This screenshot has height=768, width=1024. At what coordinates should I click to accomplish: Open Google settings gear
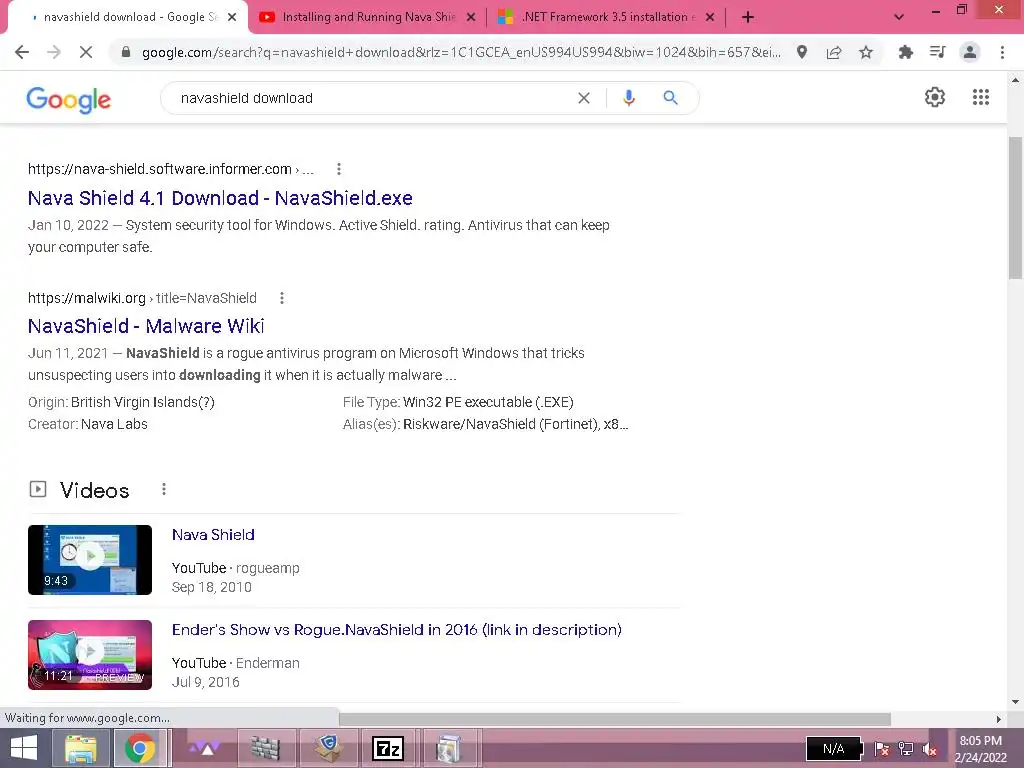pyautogui.click(x=935, y=97)
